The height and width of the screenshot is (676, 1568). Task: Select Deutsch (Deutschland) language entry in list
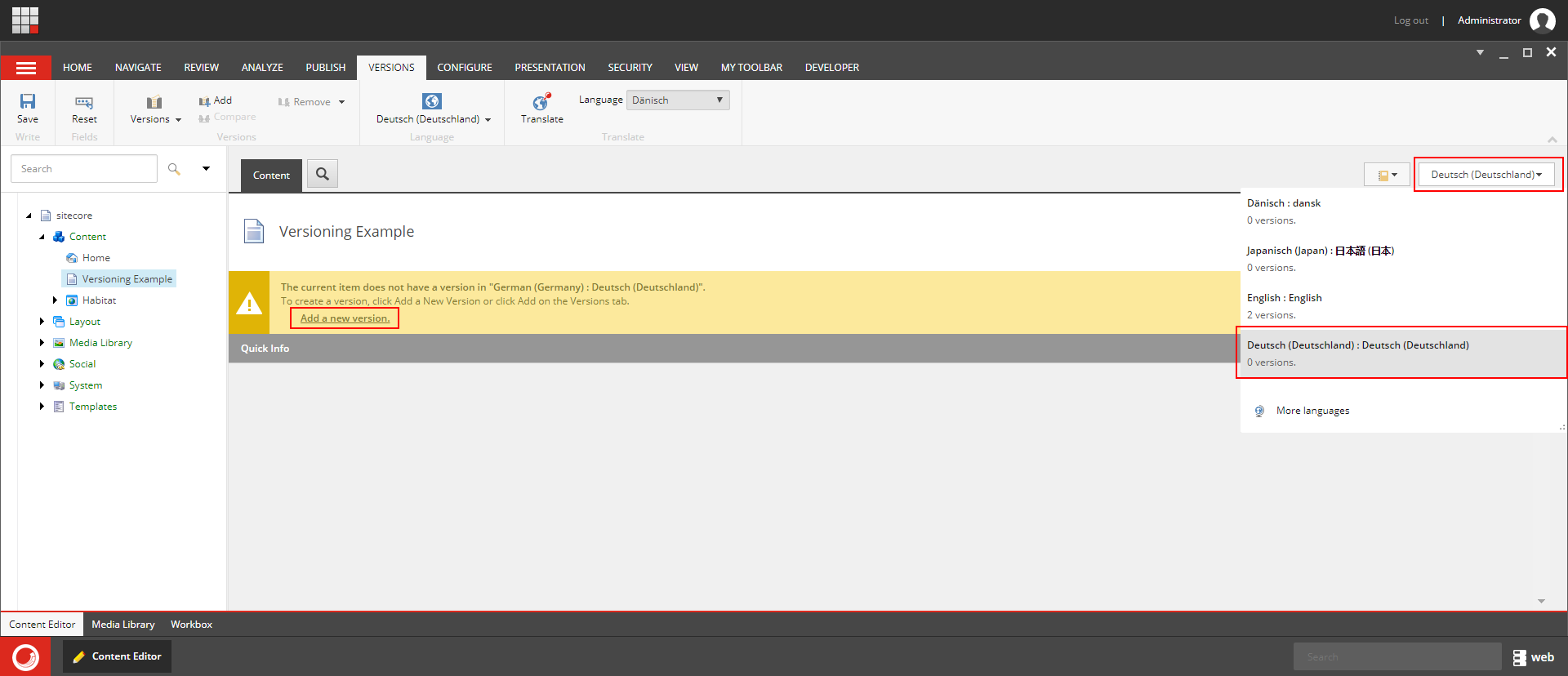pos(1403,354)
